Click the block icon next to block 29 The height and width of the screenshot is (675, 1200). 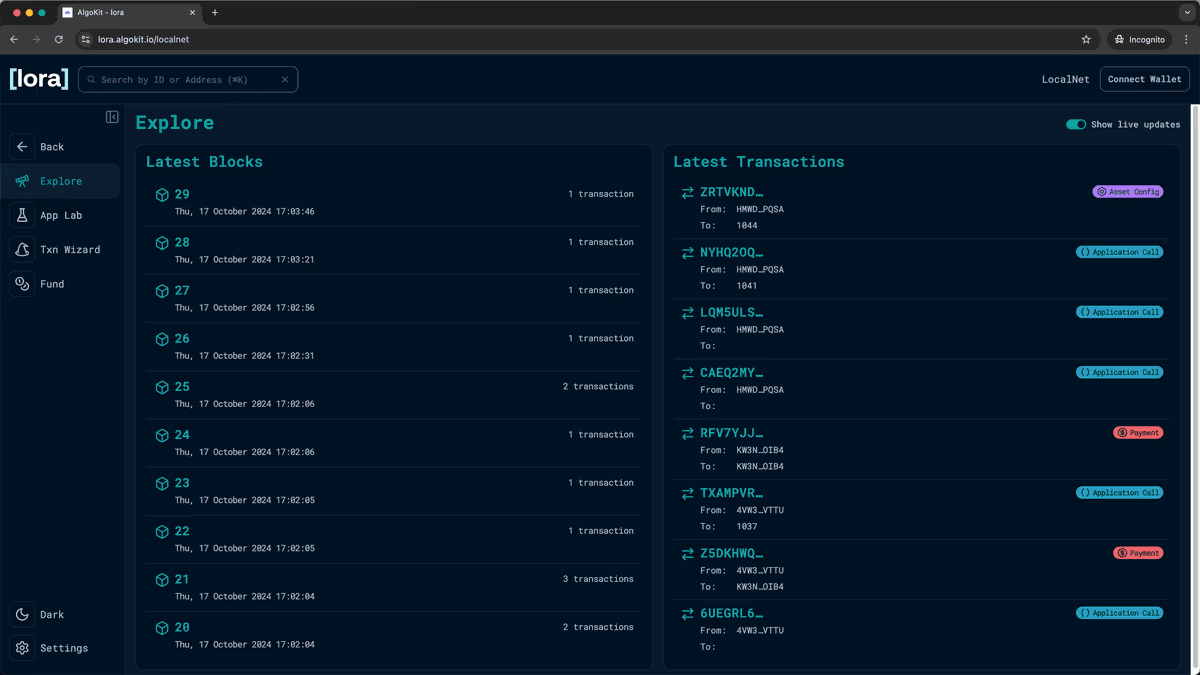pos(162,194)
